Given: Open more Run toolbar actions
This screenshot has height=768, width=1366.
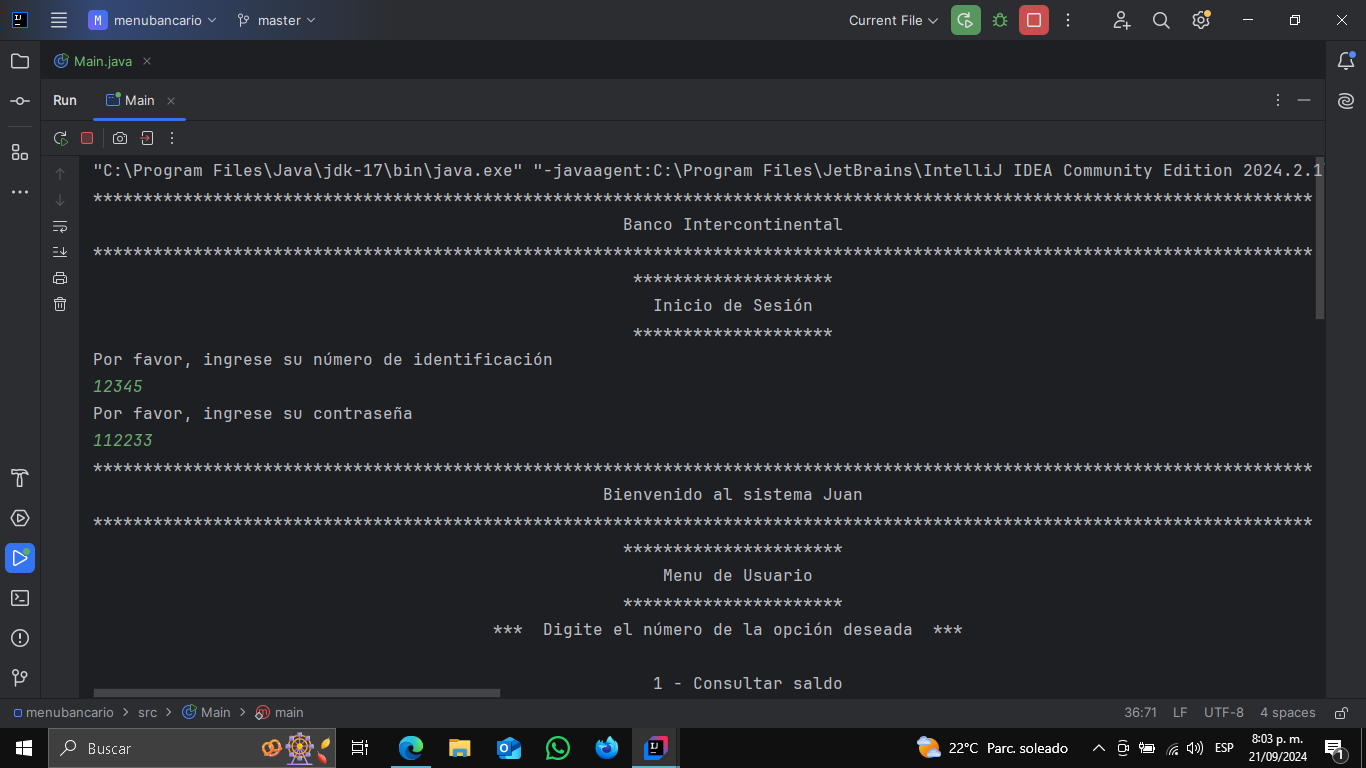Looking at the screenshot, I should tap(172, 138).
